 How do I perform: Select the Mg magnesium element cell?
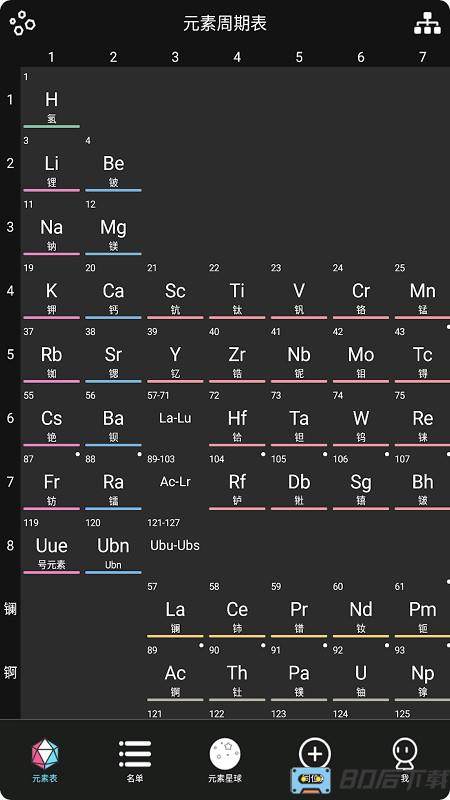point(113,228)
